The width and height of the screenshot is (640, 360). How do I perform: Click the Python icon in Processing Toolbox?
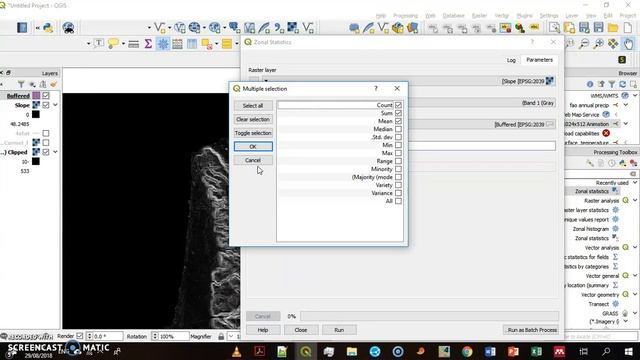tap(622, 163)
